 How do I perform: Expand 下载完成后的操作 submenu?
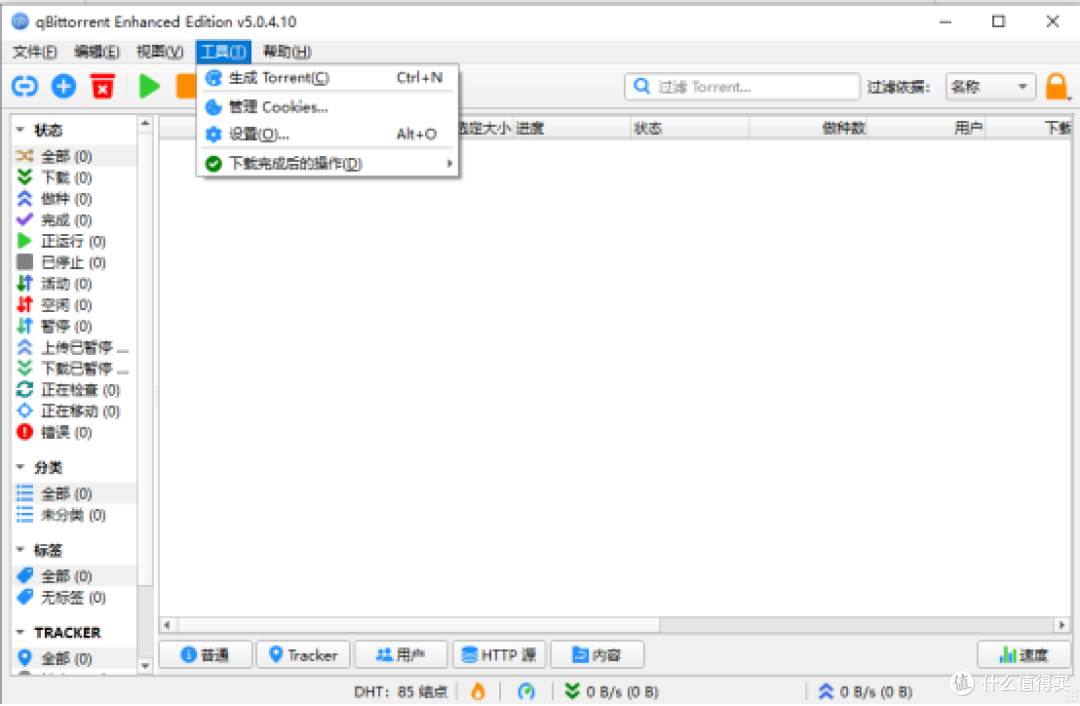[x=328, y=163]
